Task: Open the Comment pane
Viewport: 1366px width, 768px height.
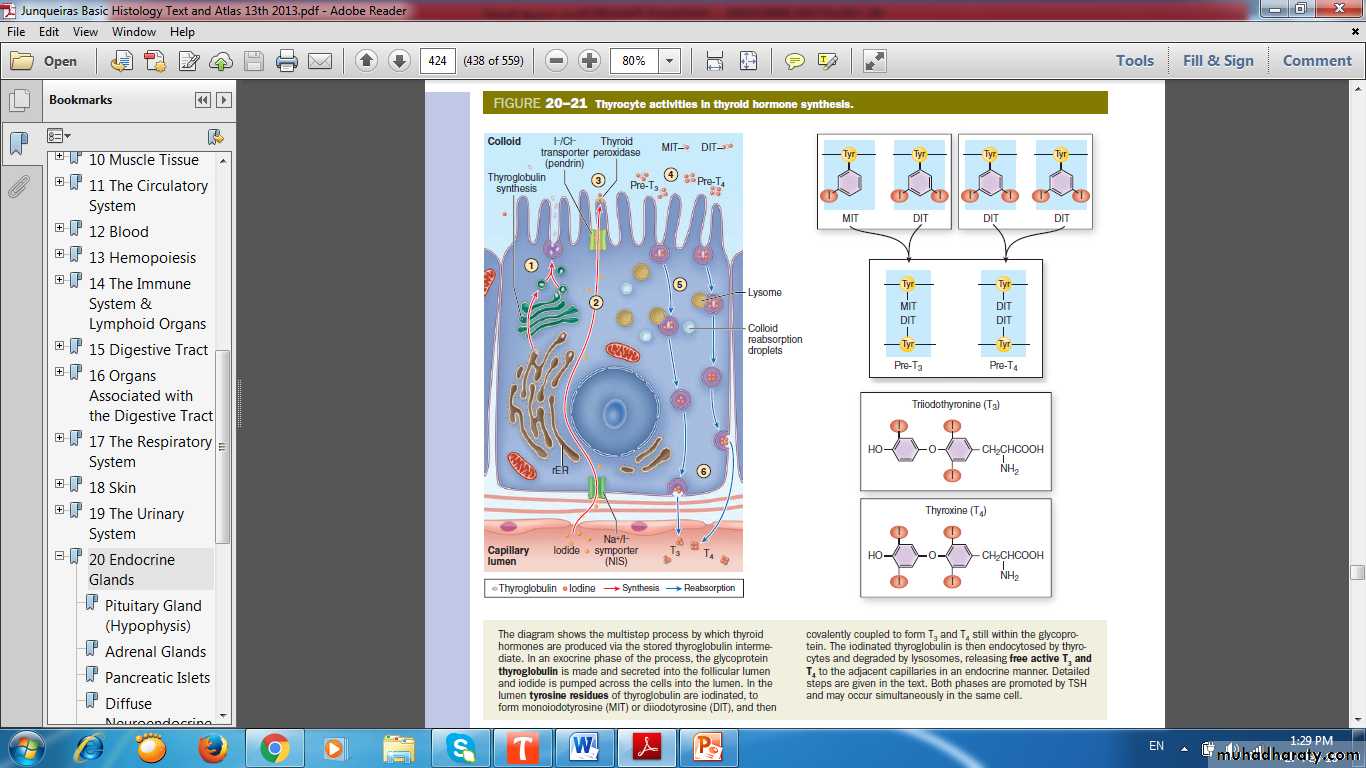Action: 1316,61
